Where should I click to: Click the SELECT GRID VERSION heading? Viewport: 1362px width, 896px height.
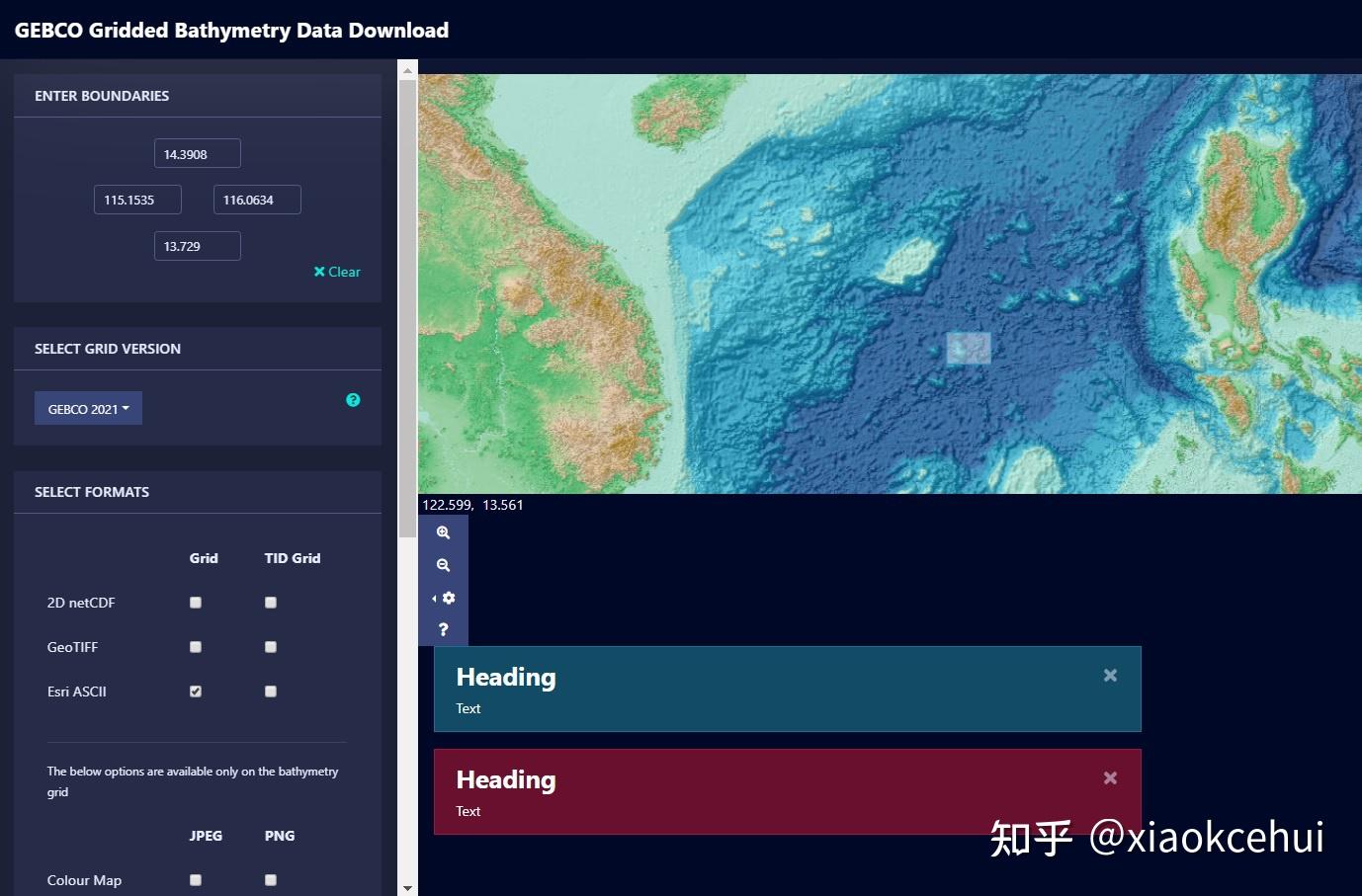point(108,348)
